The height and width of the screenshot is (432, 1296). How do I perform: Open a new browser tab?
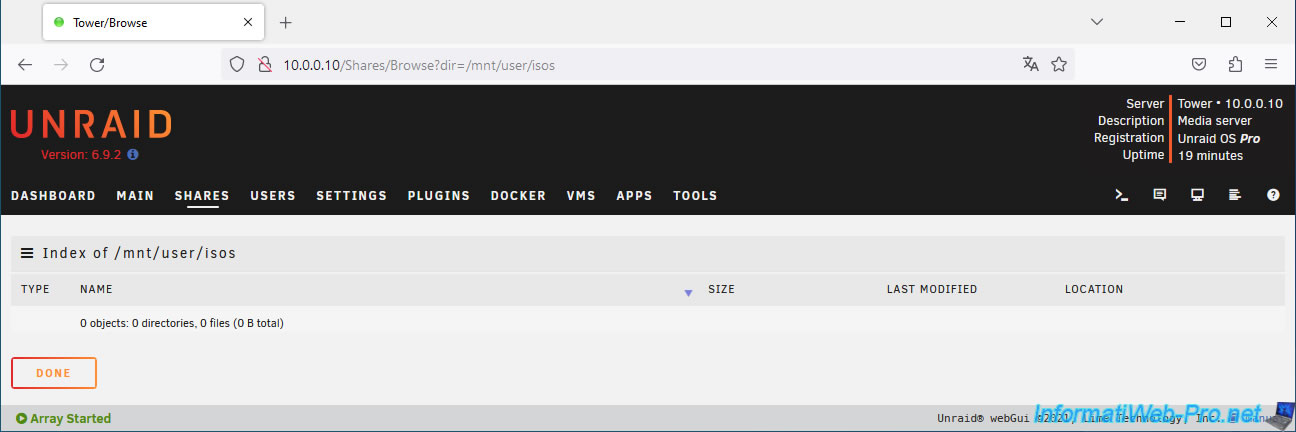pyautogui.click(x=285, y=22)
